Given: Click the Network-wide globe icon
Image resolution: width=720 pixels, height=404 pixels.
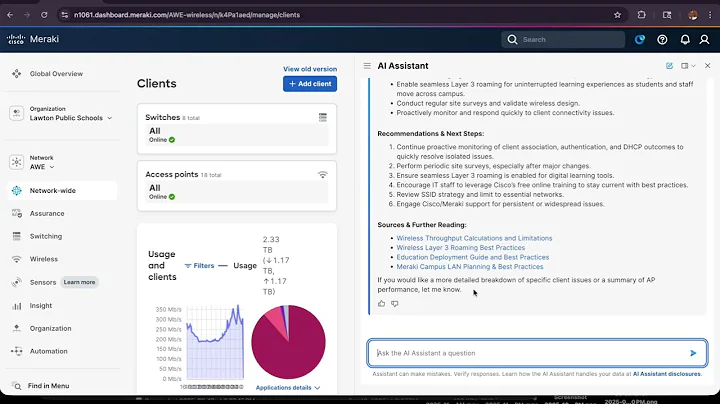Looking at the screenshot, I should coord(17,191).
